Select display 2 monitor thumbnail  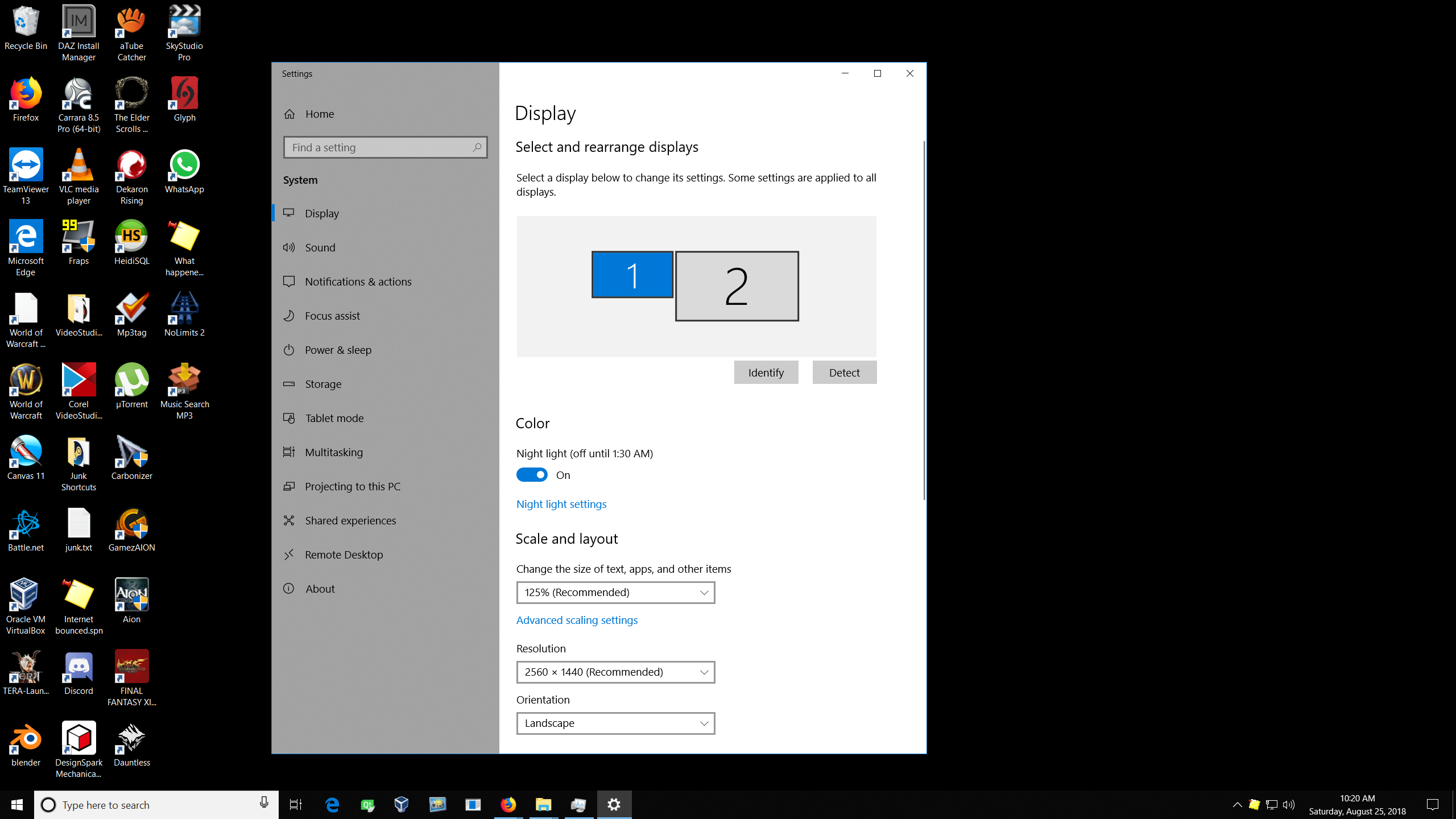[x=737, y=286]
